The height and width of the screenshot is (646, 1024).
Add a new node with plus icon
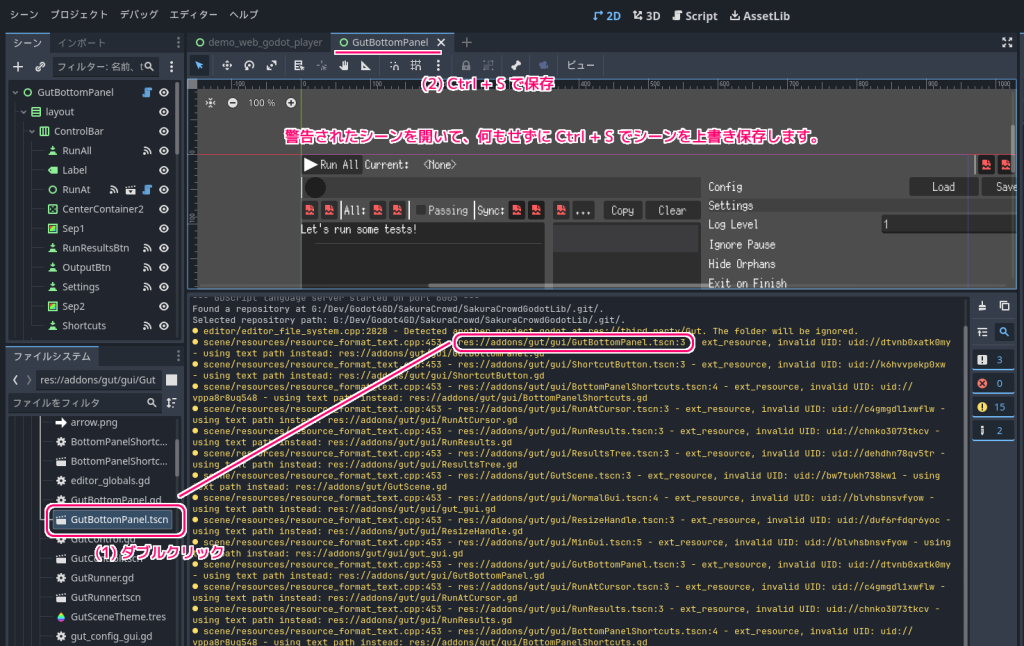click(x=18, y=67)
